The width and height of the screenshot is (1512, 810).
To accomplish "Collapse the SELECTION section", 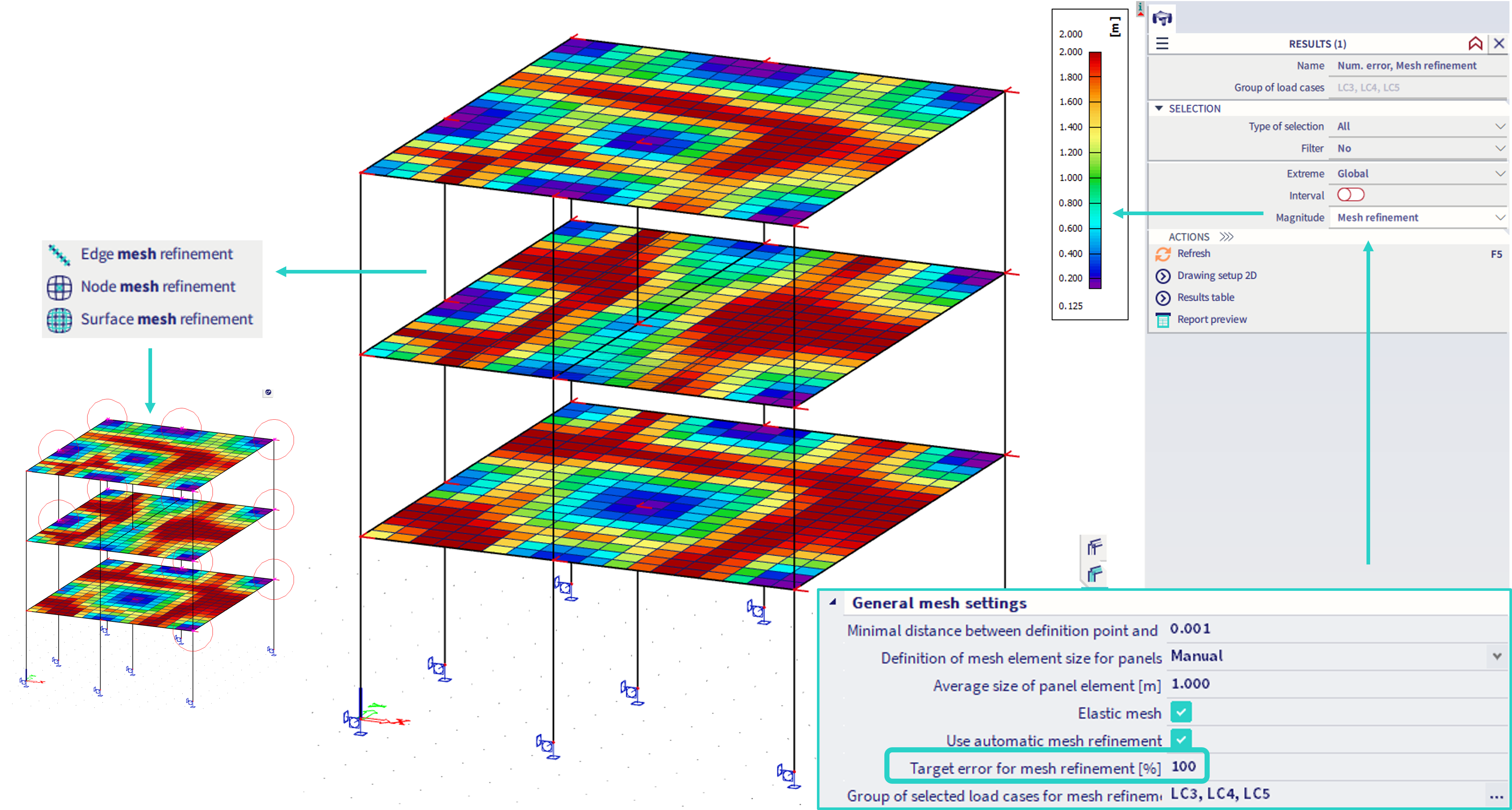I will (x=1159, y=109).
